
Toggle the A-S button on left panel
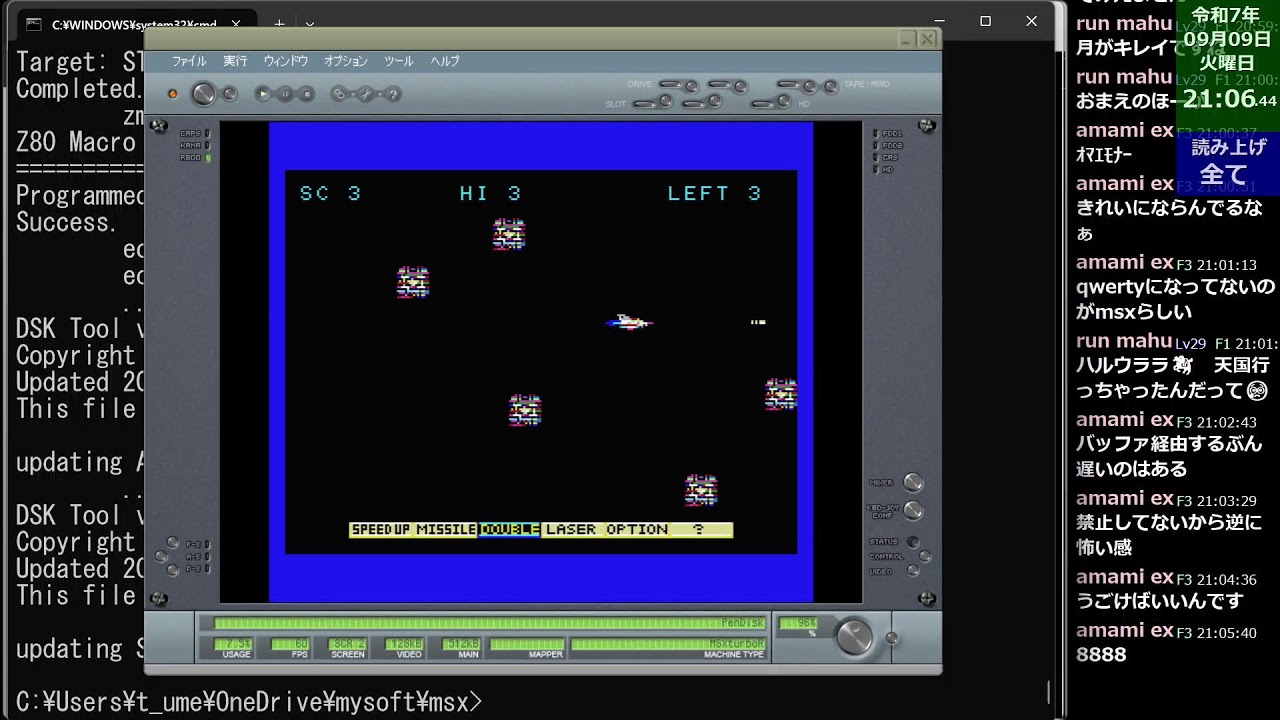pyautogui.click(x=161, y=556)
